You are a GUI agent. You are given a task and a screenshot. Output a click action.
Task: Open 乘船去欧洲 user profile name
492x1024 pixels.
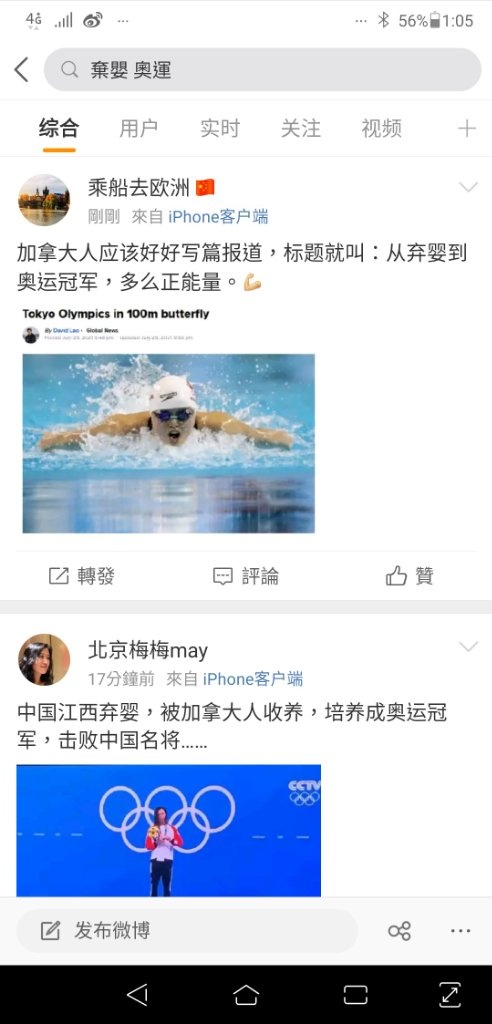[x=139, y=188]
